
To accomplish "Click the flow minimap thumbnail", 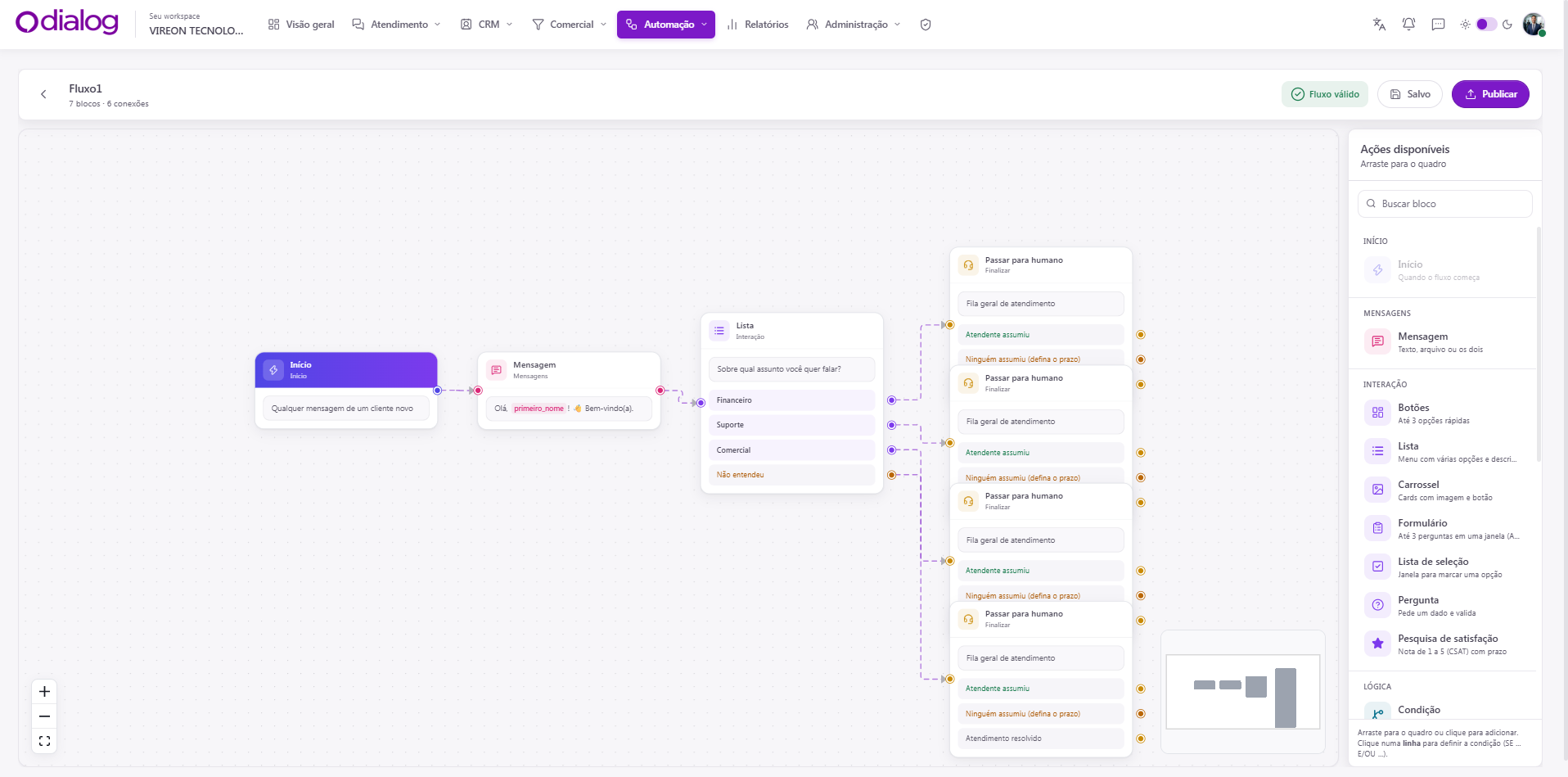I will coord(1243,692).
